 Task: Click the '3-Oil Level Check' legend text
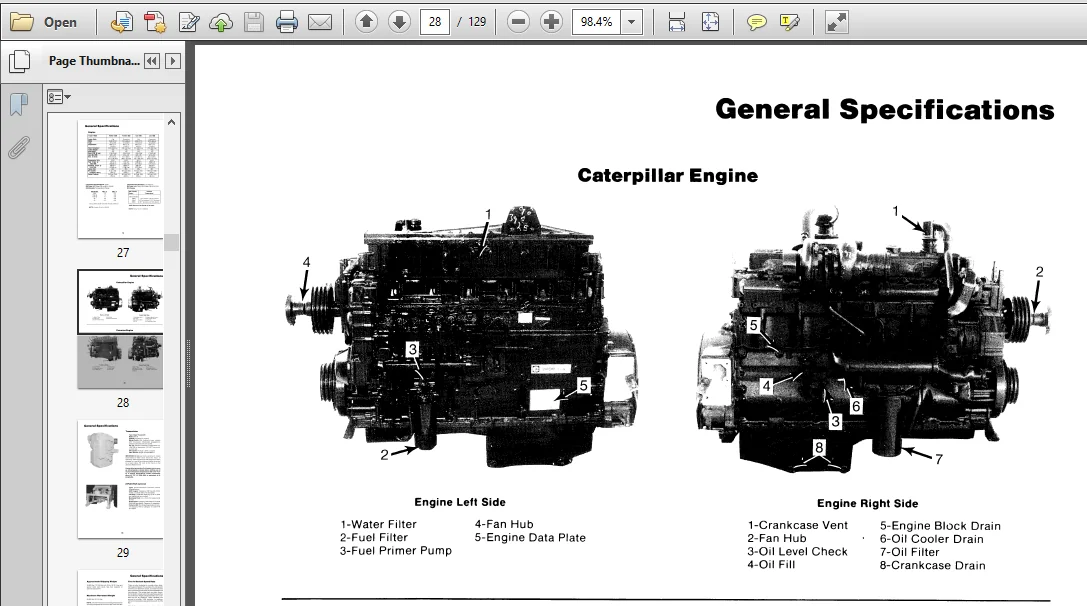pyautogui.click(x=797, y=551)
